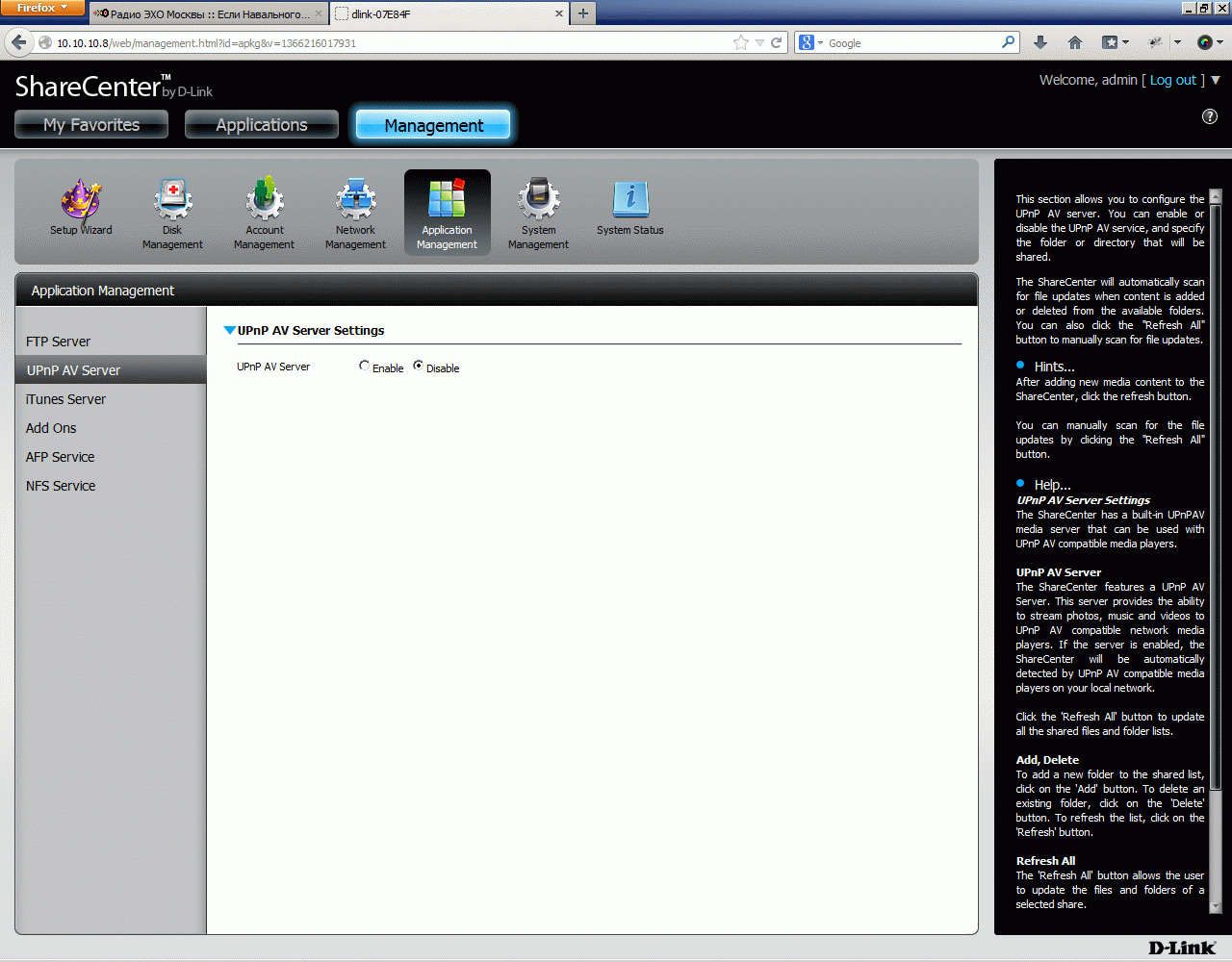Select the Management tab
This screenshot has width=1232, height=962.
(433, 124)
